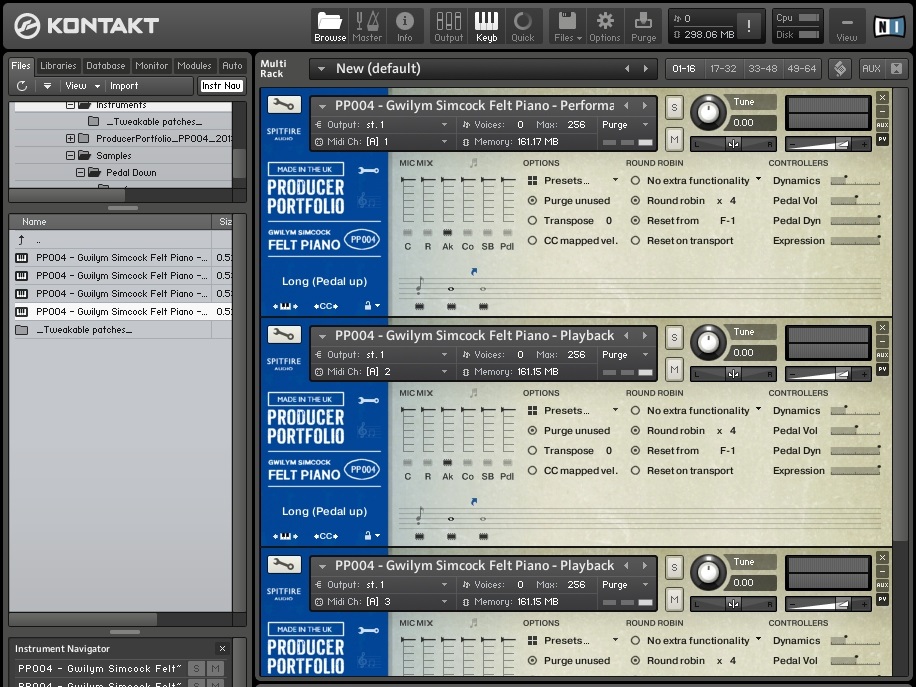Open the Browse panel in toolbar
This screenshot has height=687, width=916.
tap(330, 27)
